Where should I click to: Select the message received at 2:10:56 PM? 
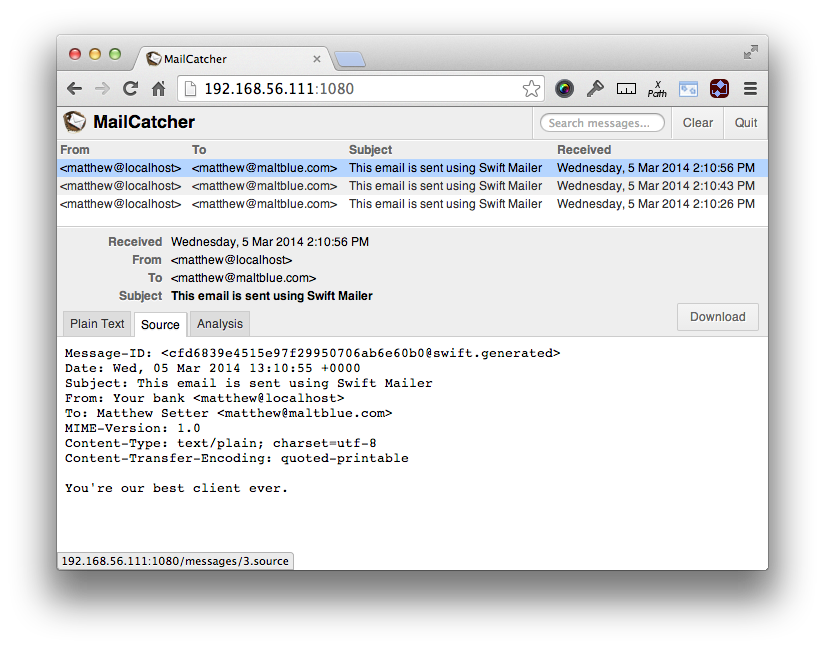pyautogui.click(x=412, y=168)
